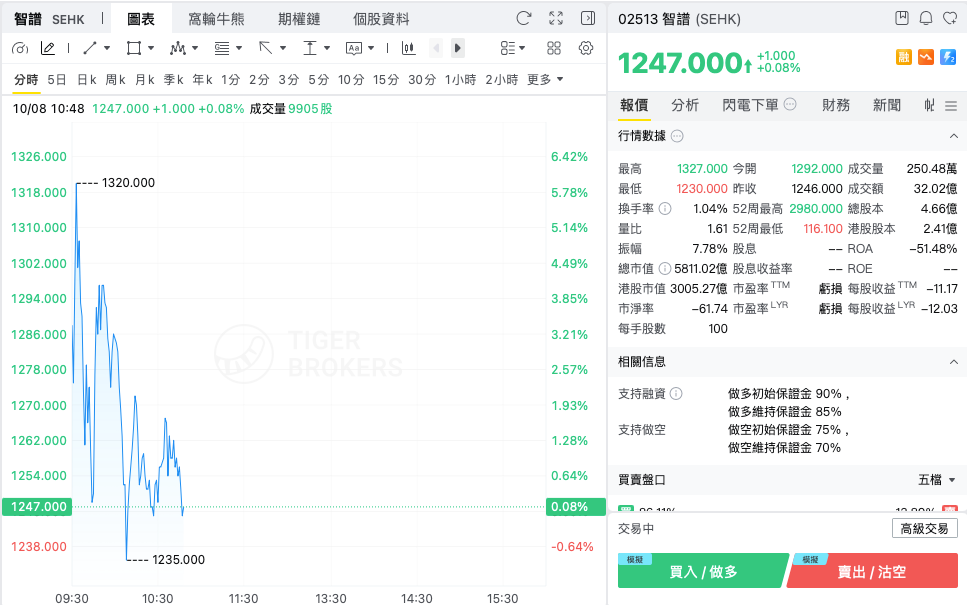Viewport: 967px width, 605px height.
Task: Open the candlestick chart type icon
Action: 408,48
